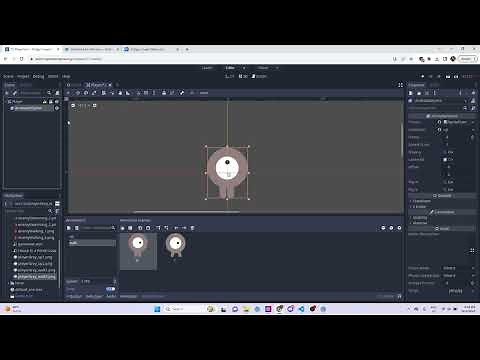Viewport: 480px width, 360px height.
Task: Select the walk animation in list
Action: pyautogui.click(x=91, y=243)
